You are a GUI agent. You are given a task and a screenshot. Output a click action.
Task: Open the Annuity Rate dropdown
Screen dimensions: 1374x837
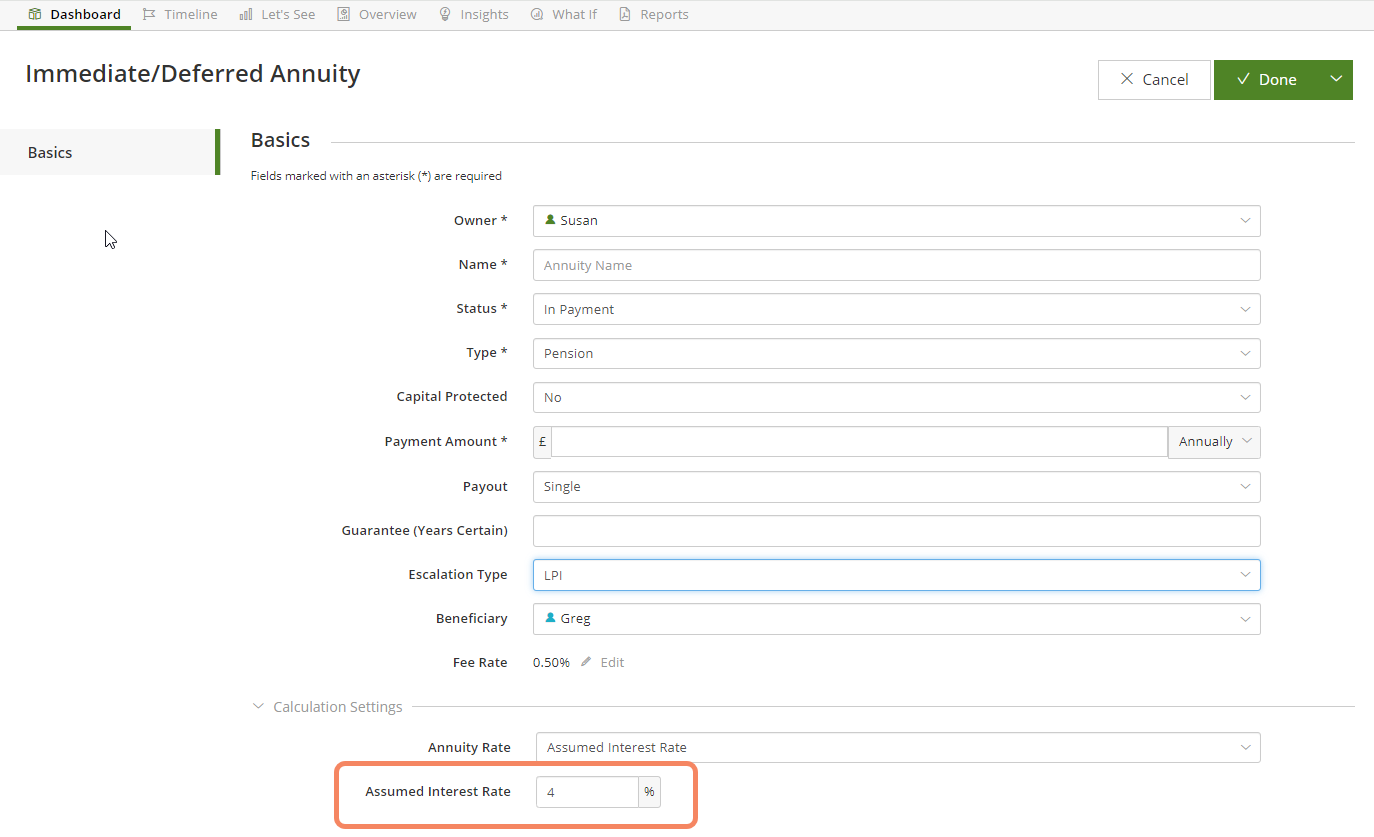point(898,748)
